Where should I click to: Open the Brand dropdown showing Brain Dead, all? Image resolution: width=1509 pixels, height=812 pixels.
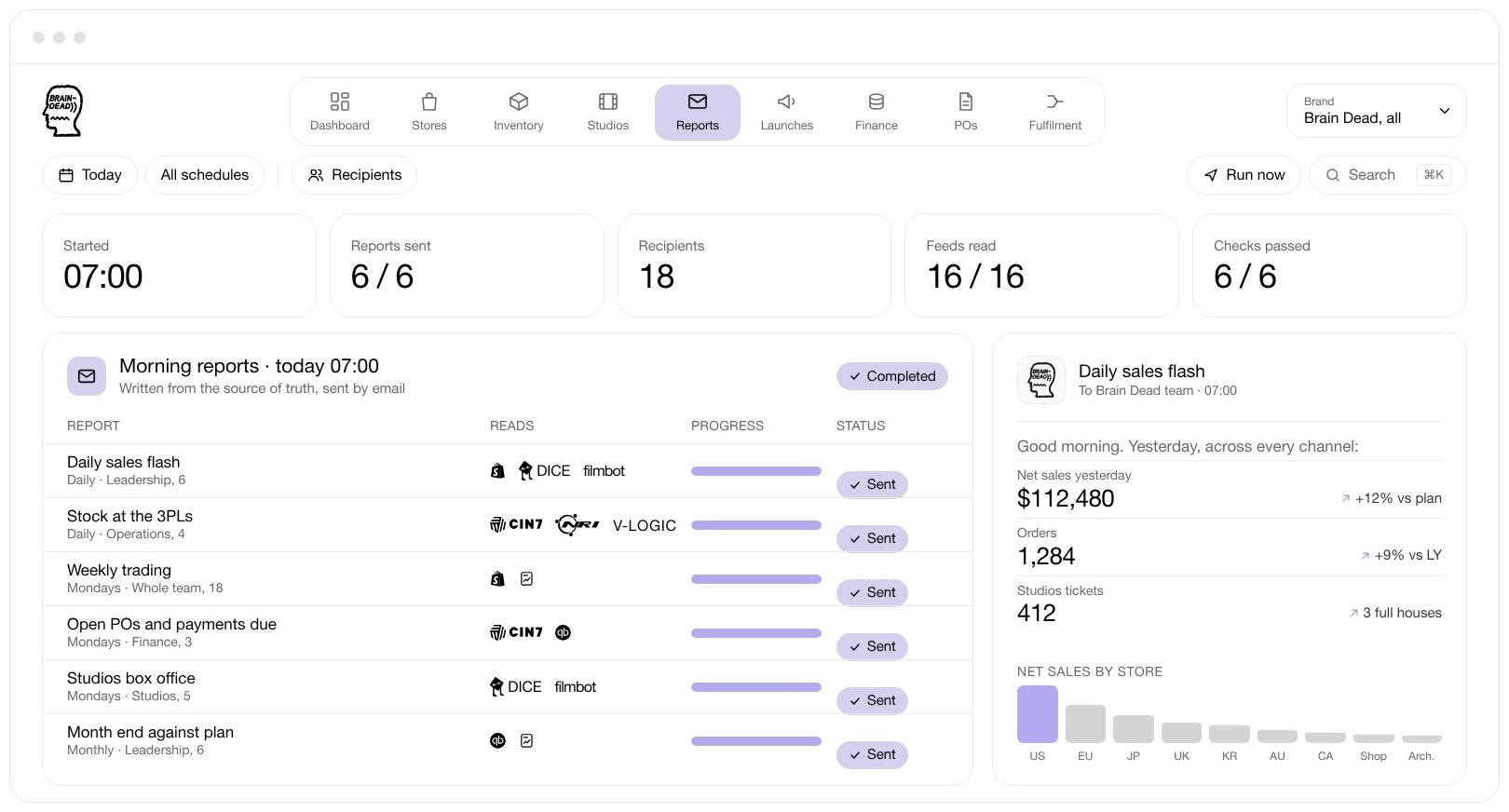(1376, 111)
